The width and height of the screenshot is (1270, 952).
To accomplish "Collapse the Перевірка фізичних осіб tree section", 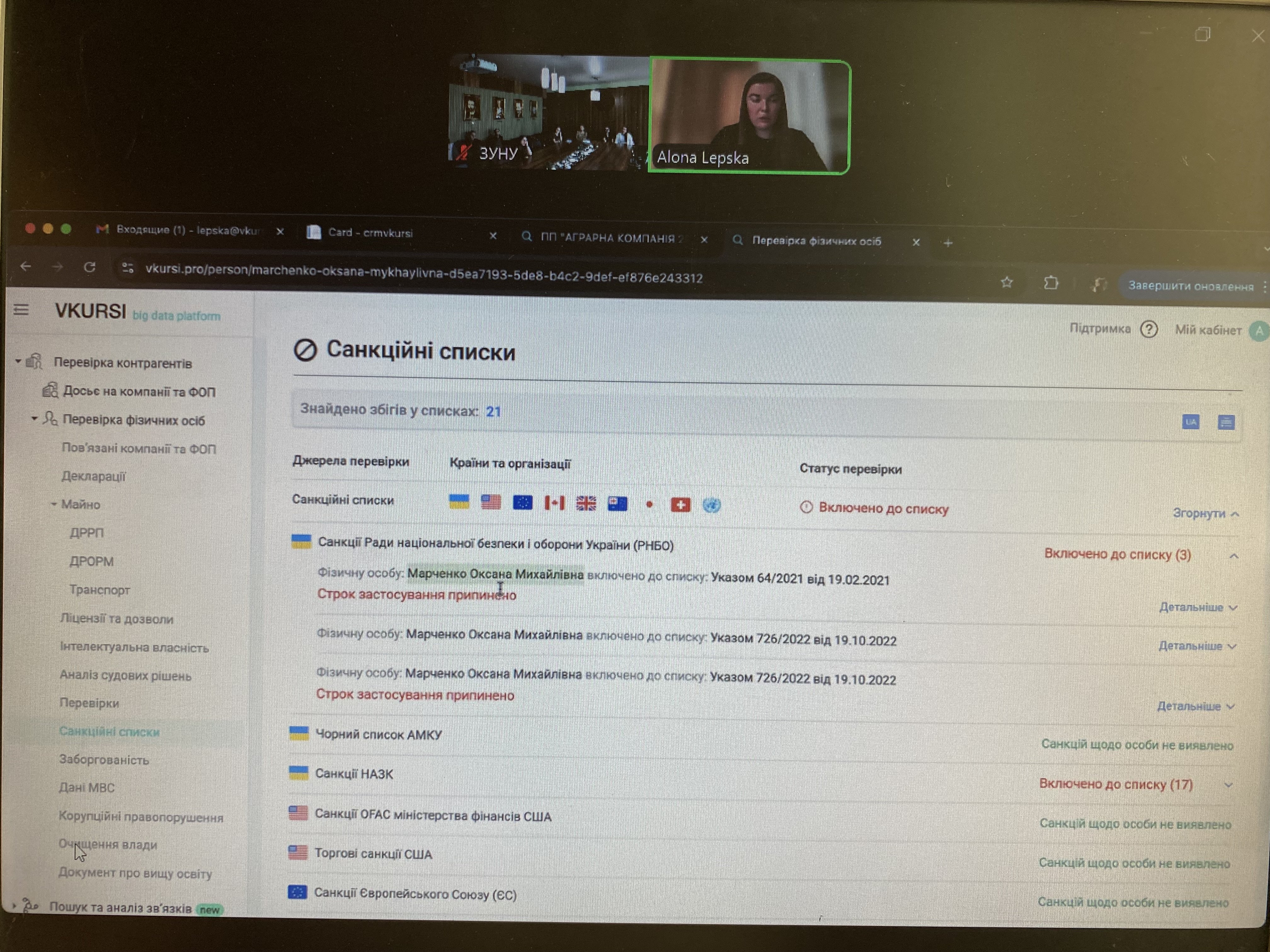I will point(34,418).
